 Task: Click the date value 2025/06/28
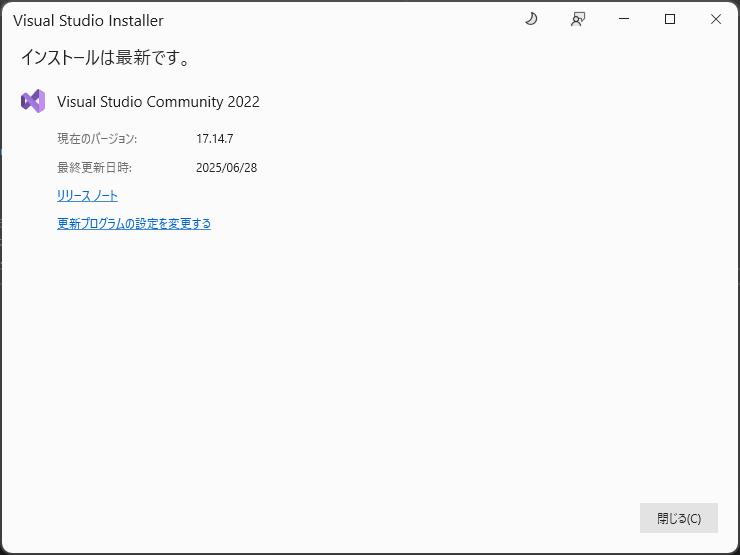point(227,168)
